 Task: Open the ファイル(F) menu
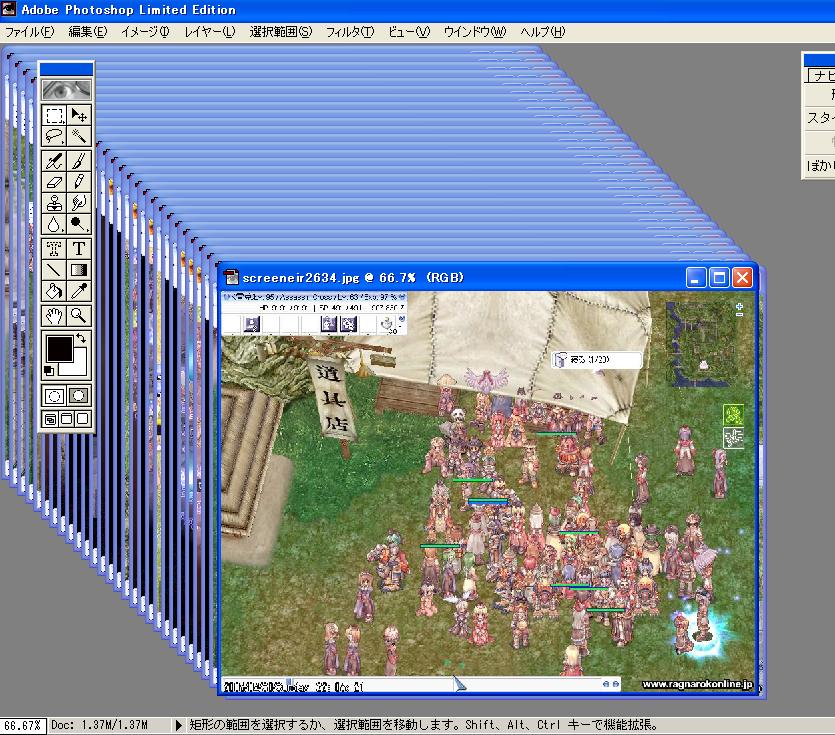(29, 32)
